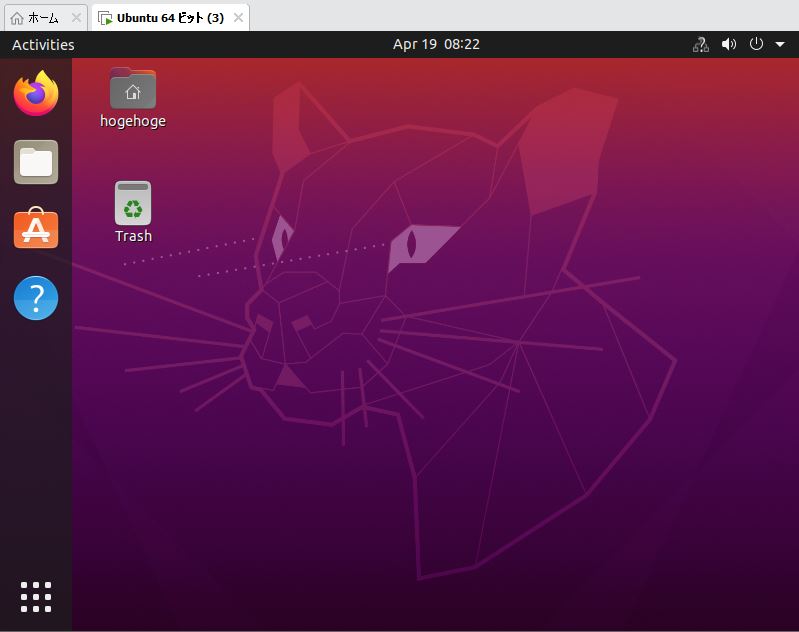Open the hogehoge home folder icon
This screenshot has height=632, width=799.
(x=132, y=88)
